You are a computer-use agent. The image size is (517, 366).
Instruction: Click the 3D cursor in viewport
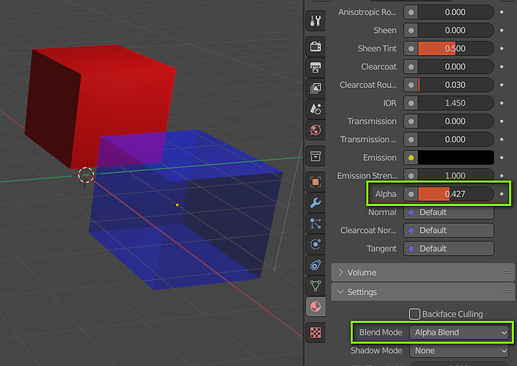[86, 175]
